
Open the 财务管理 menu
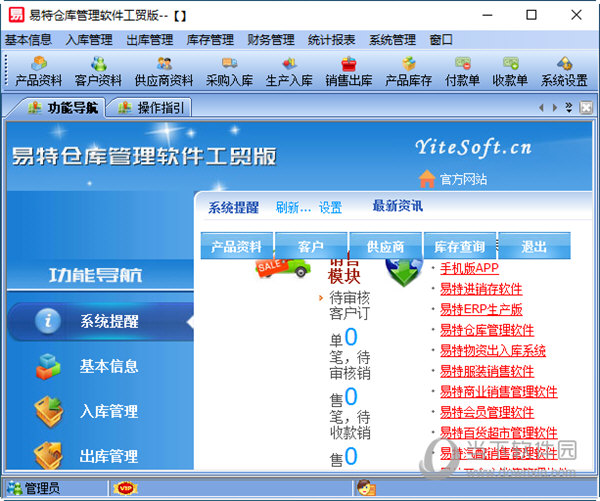pyautogui.click(x=271, y=39)
